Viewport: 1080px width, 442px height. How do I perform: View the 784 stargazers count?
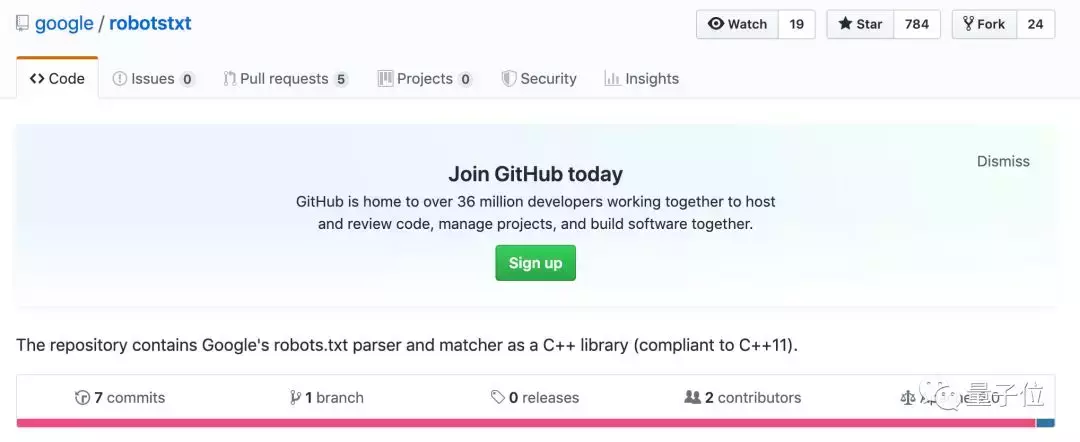(917, 24)
